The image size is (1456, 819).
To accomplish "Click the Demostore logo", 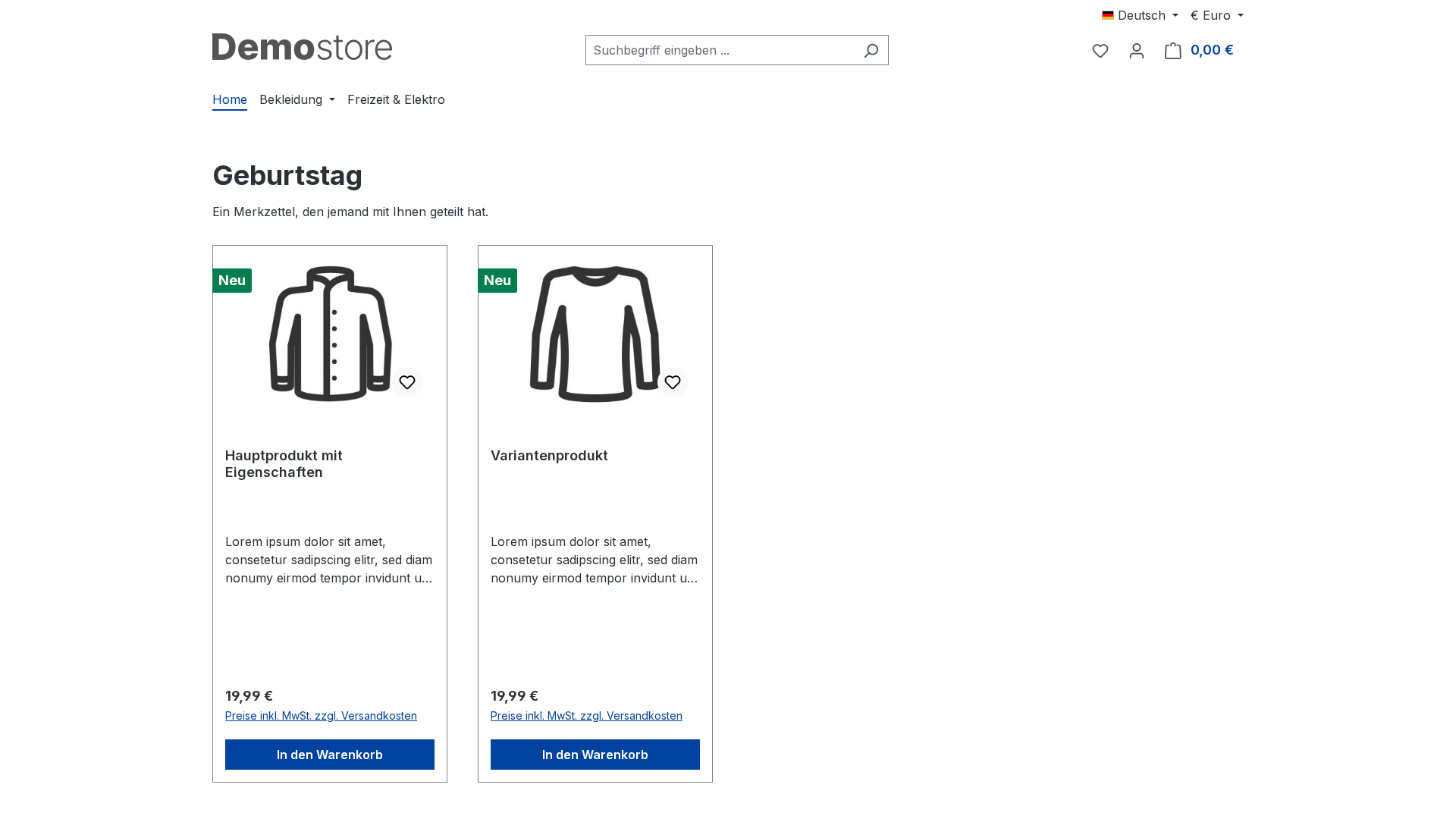I will 302,47.
